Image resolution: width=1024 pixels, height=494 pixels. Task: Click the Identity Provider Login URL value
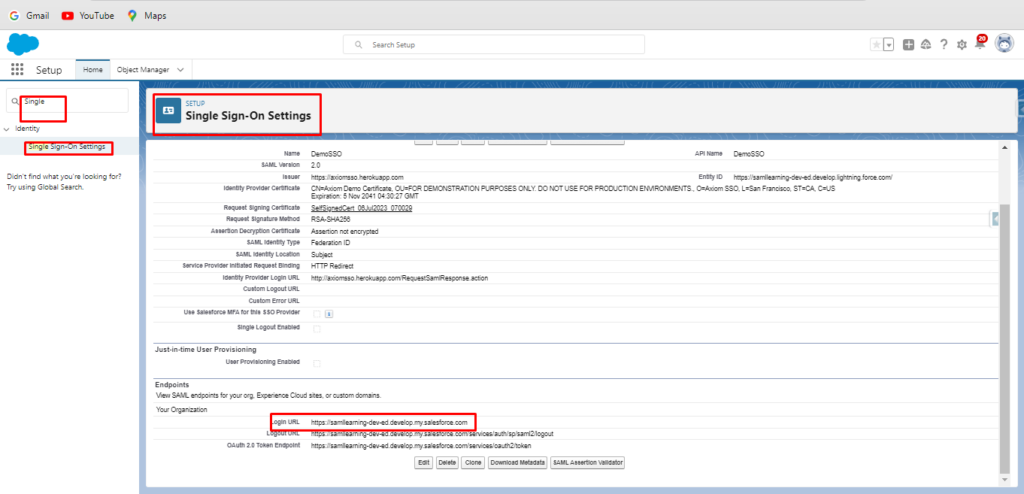click(x=399, y=278)
